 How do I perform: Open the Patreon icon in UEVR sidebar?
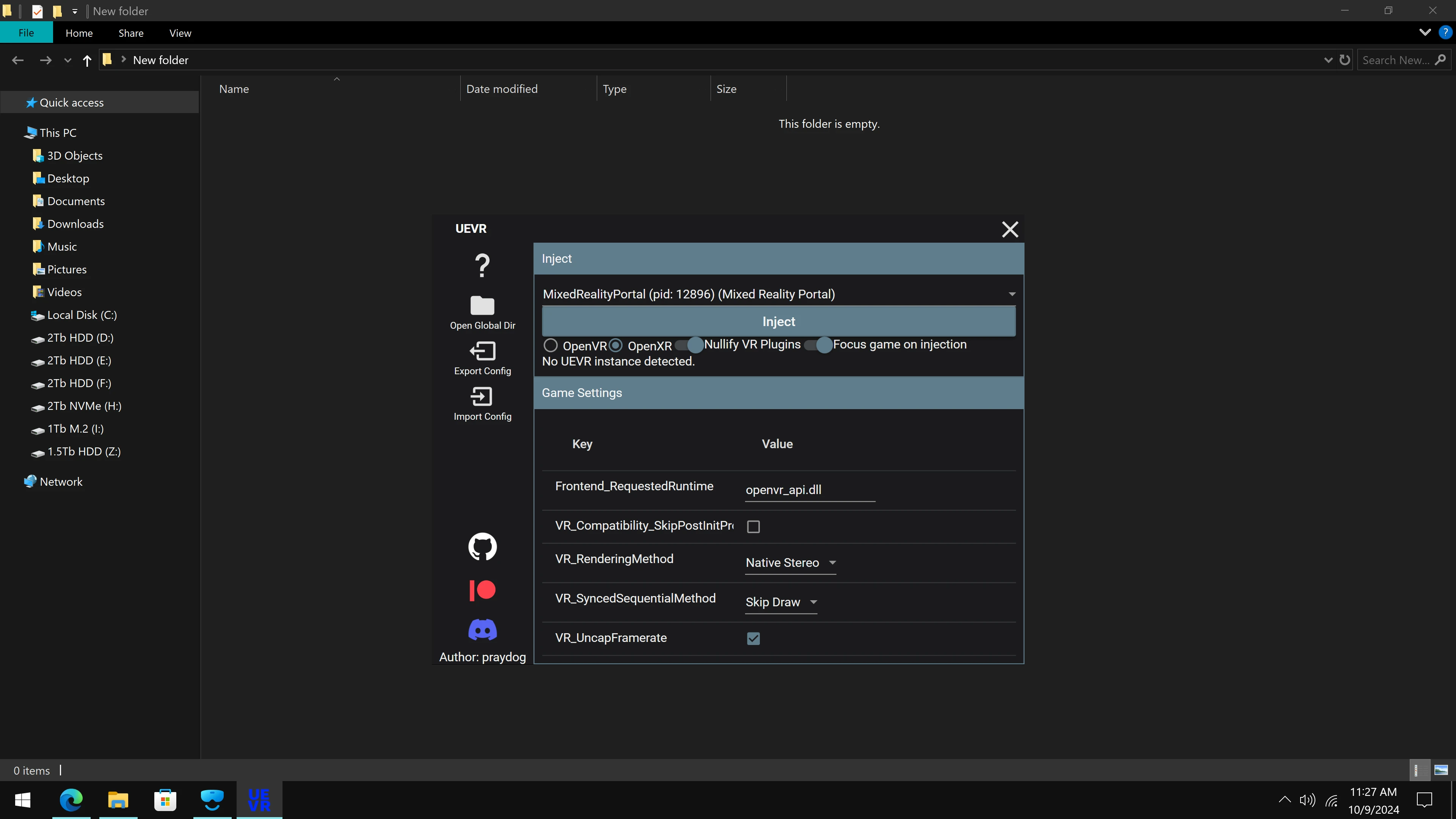tap(482, 590)
